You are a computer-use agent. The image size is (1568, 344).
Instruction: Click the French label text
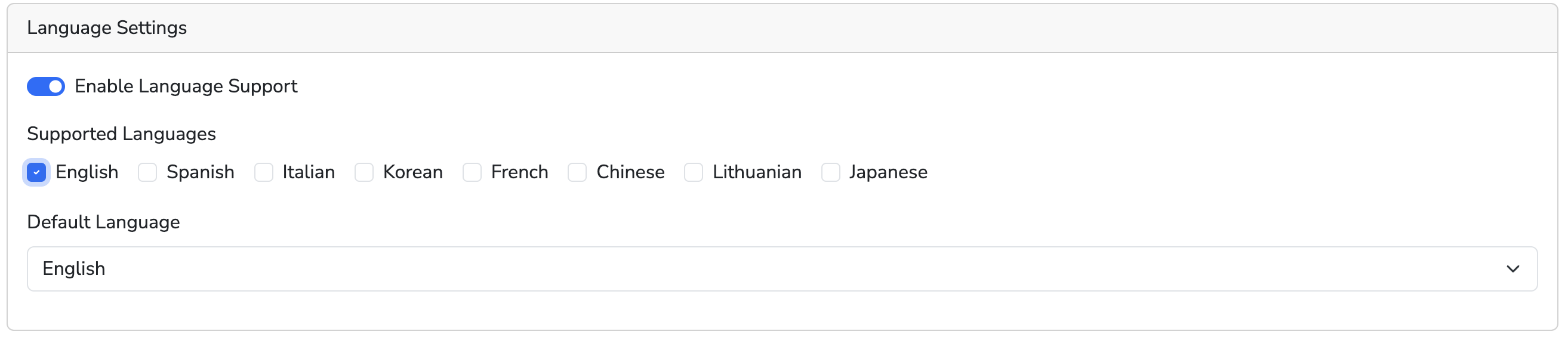click(519, 173)
